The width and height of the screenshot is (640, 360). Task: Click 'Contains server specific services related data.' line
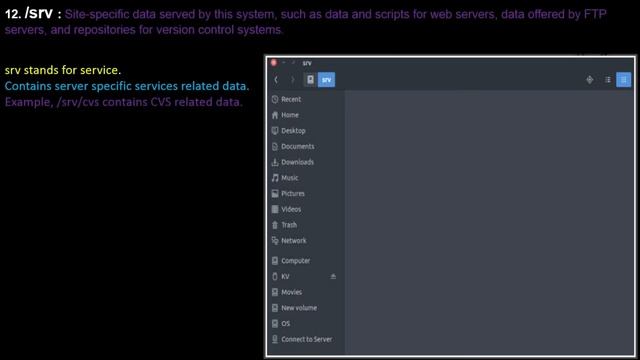coord(127,86)
